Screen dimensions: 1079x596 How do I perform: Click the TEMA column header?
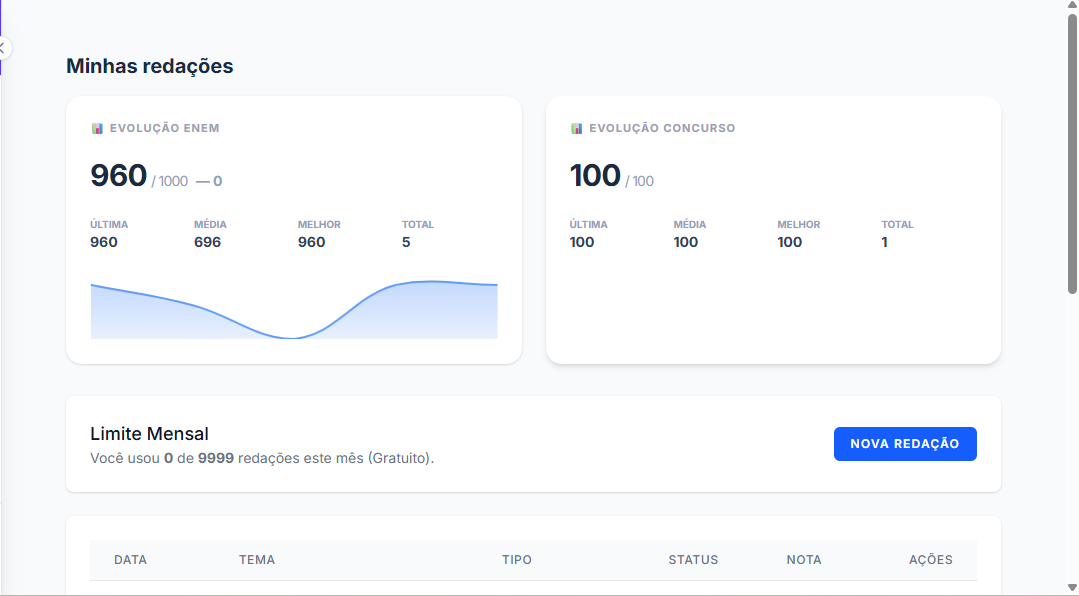click(x=257, y=560)
